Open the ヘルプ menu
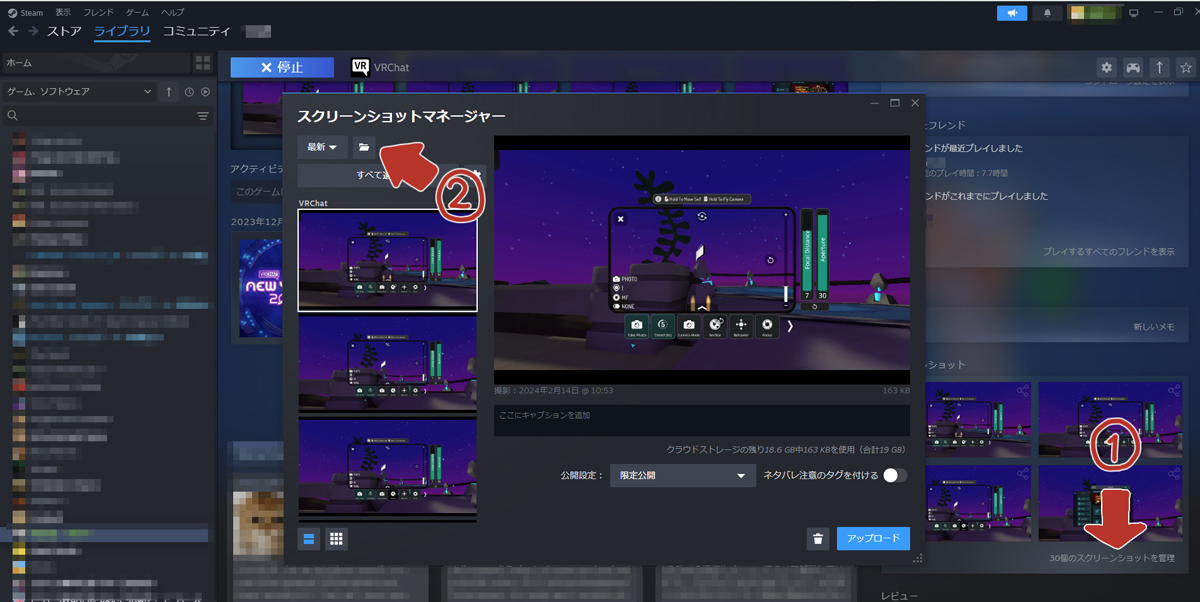1200x602 pixels. coord(173,12)
